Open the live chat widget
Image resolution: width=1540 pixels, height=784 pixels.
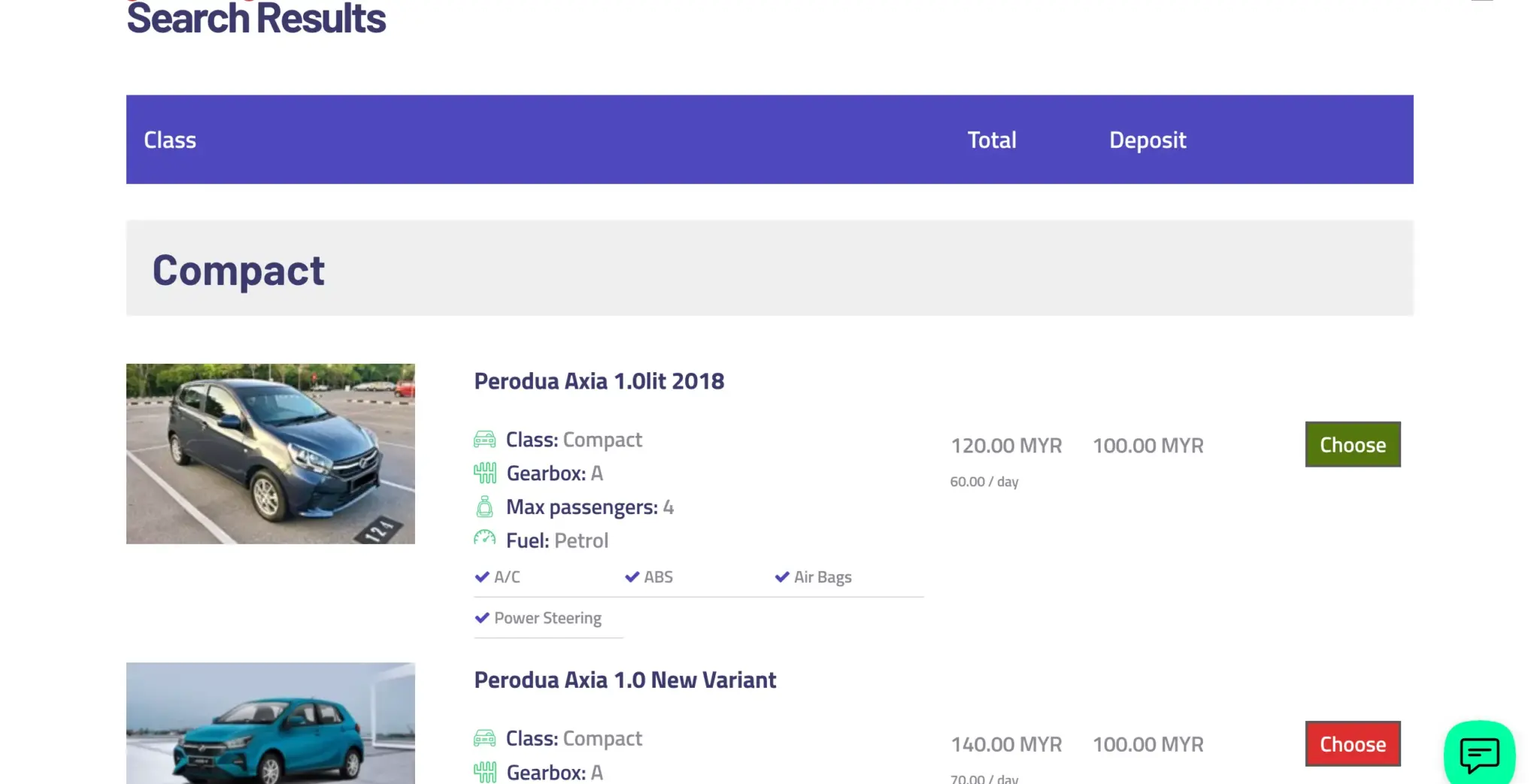pyautogui.click(x=1479, y=753)
